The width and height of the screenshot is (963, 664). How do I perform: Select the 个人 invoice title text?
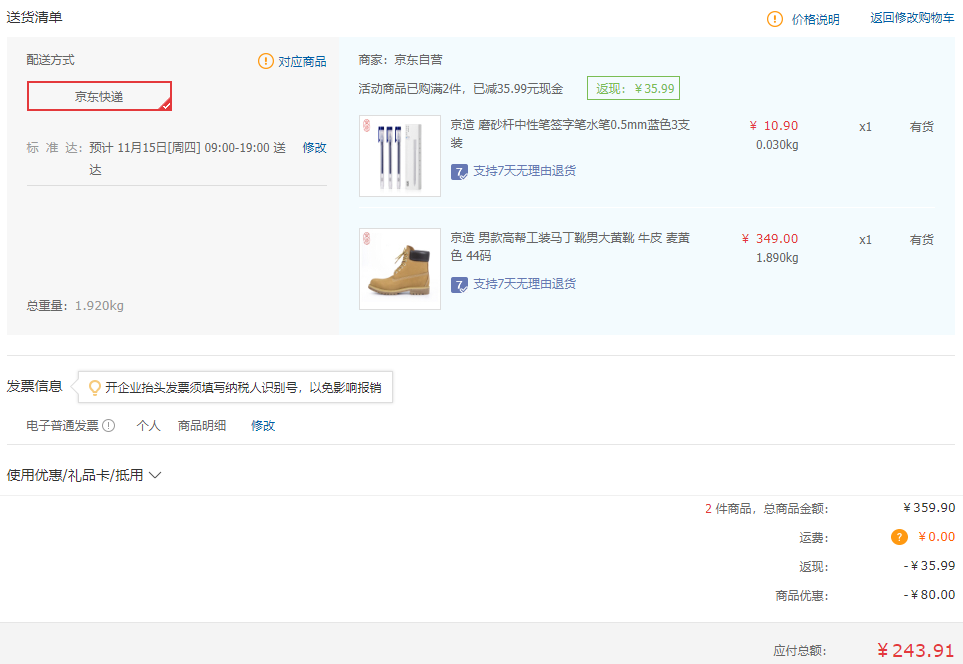[148, 426]
